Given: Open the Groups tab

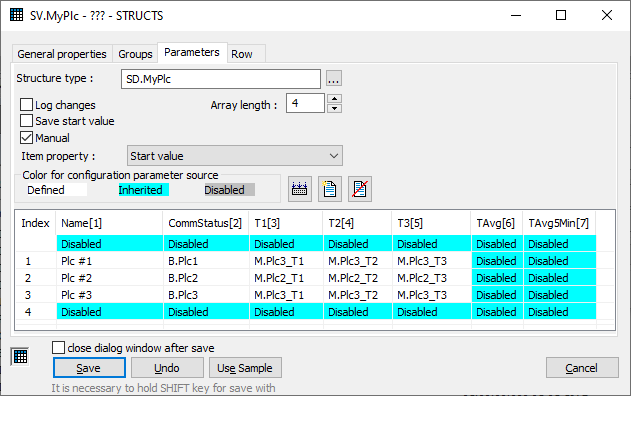Looking at the screenshot, I should [135, 54].
